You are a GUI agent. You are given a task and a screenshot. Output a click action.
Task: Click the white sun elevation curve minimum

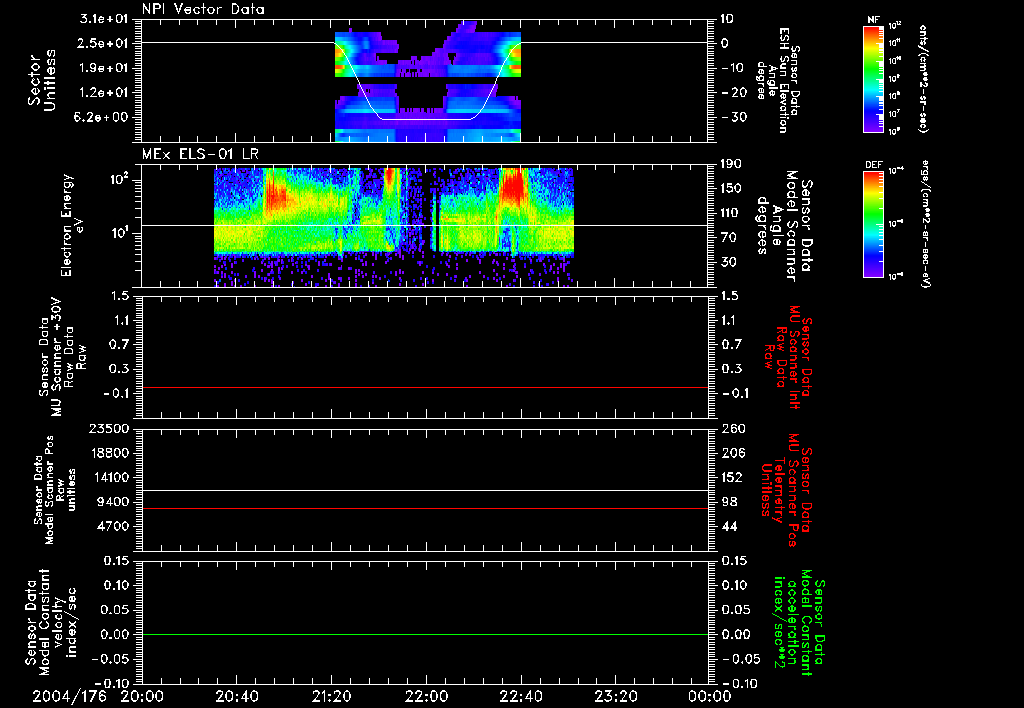click(x=426, y=119)
